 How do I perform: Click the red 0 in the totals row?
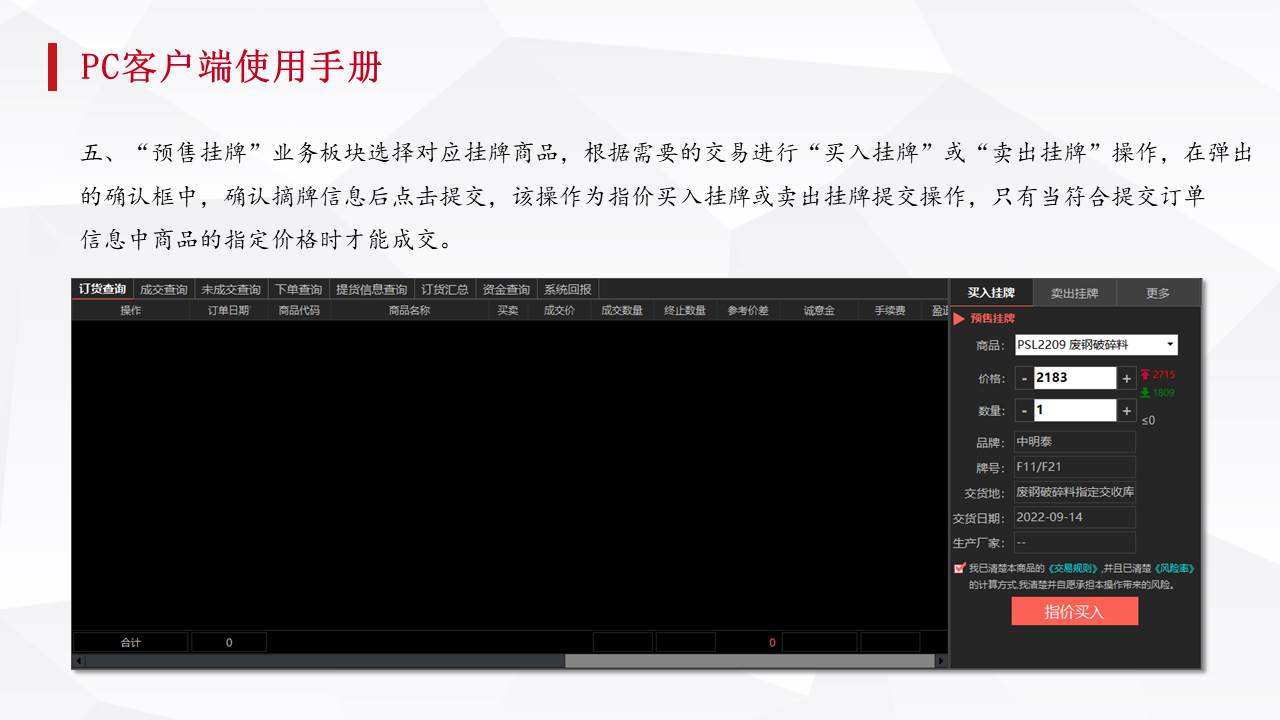coord(772,643)
